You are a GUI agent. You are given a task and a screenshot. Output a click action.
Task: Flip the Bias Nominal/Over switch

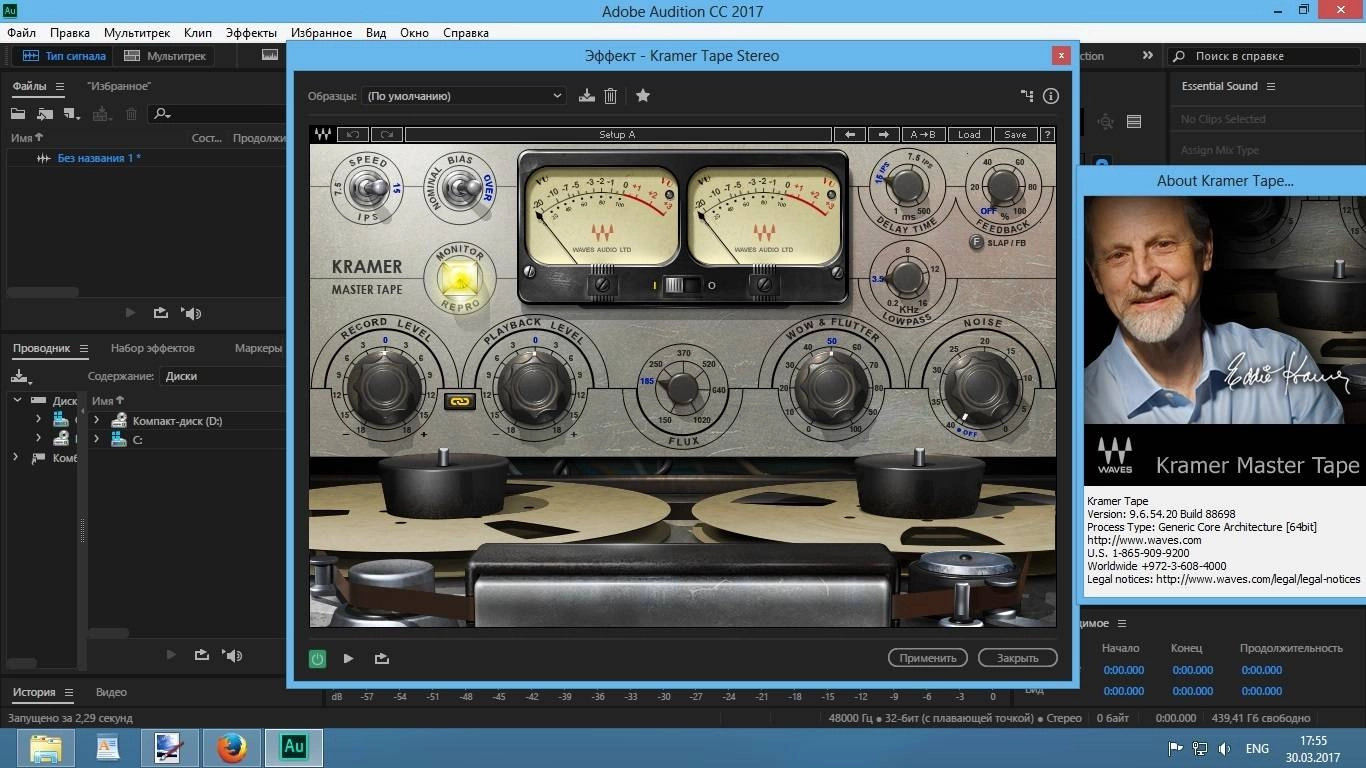tap(461, 187)
